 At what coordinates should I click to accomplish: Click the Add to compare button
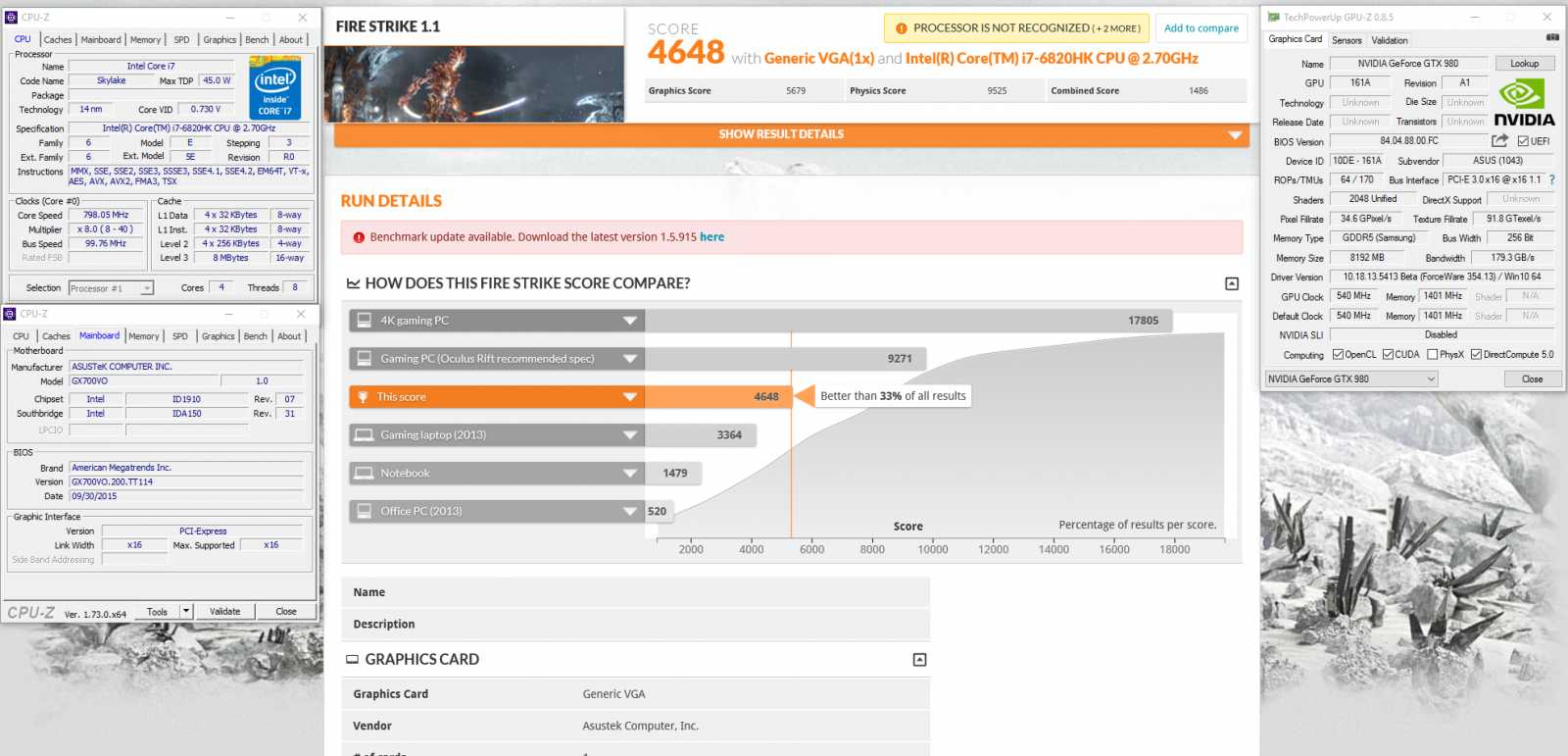pos(1201,28)
